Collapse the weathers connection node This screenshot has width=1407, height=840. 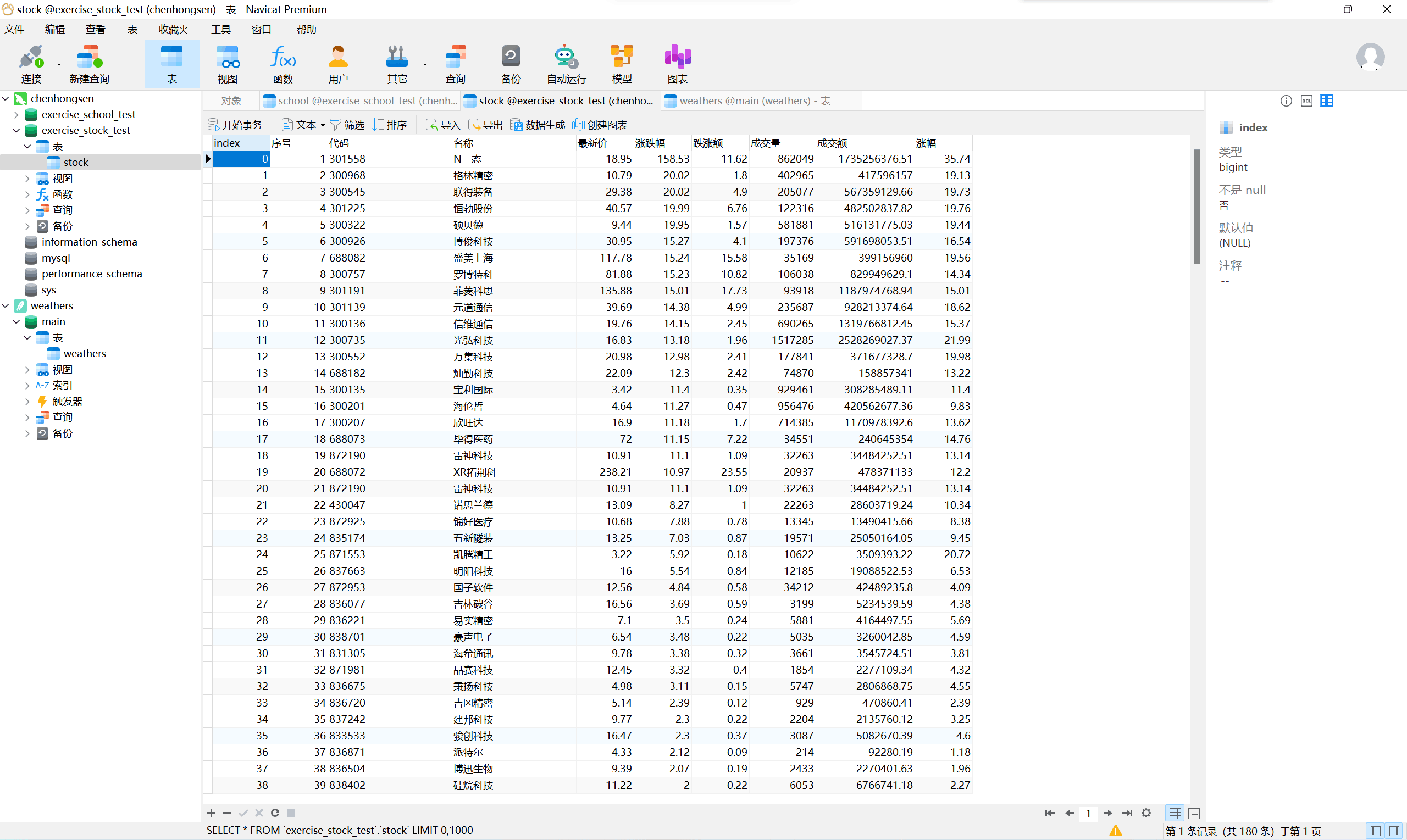point(5,305)
